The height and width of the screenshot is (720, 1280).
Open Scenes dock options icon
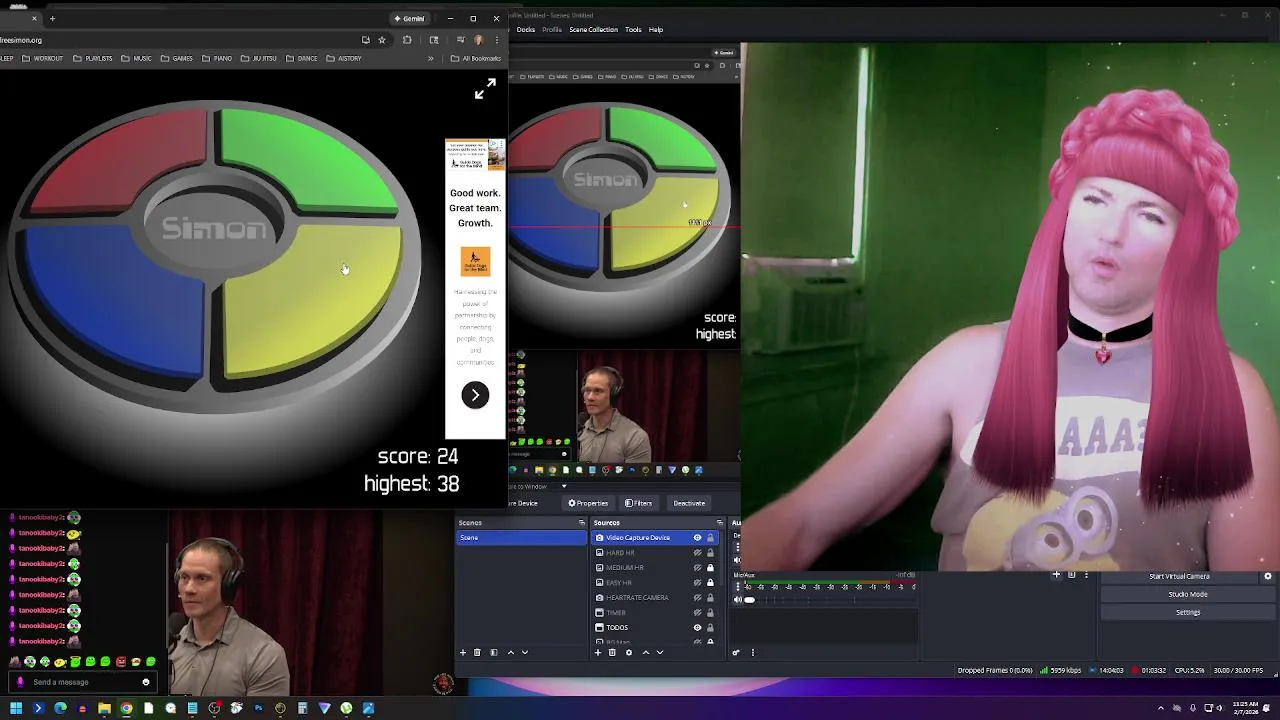[581, 523]
